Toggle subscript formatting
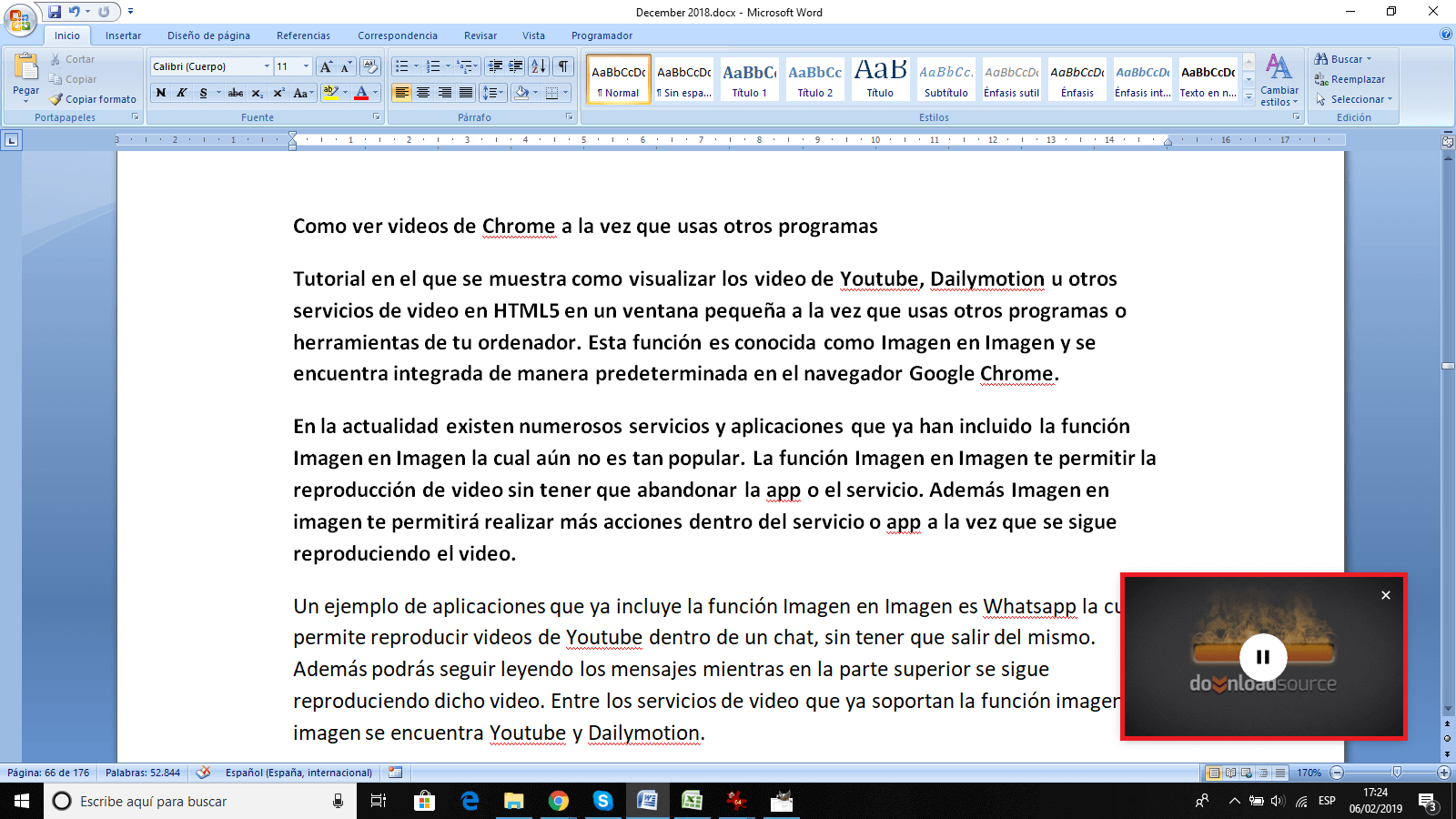Image resolution: width=1456 pixels, height=819 pixels. pos(258,93)
